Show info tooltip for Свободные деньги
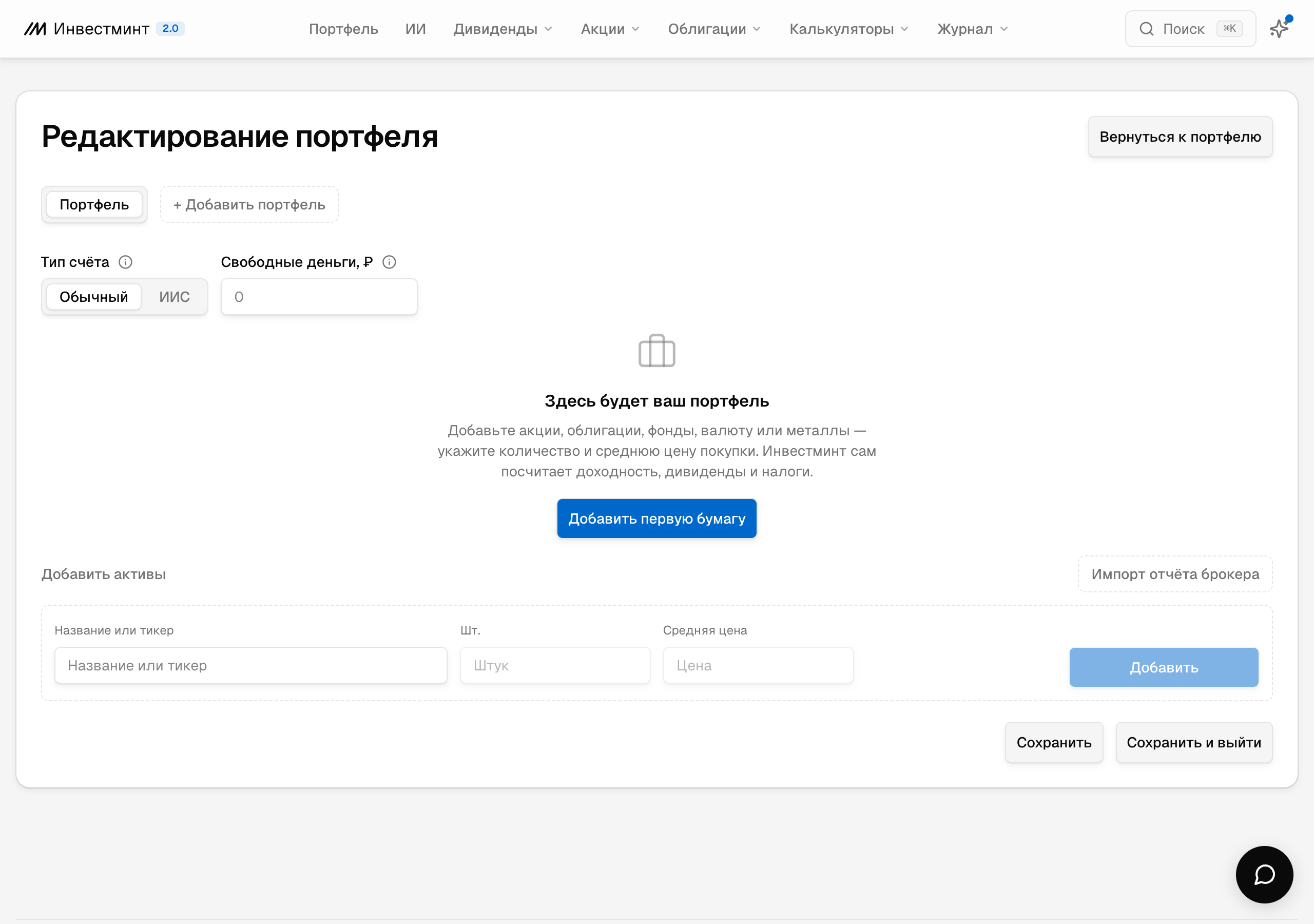Image resolution: width=1314 pixels, height=924 pixels. [389, 262]
